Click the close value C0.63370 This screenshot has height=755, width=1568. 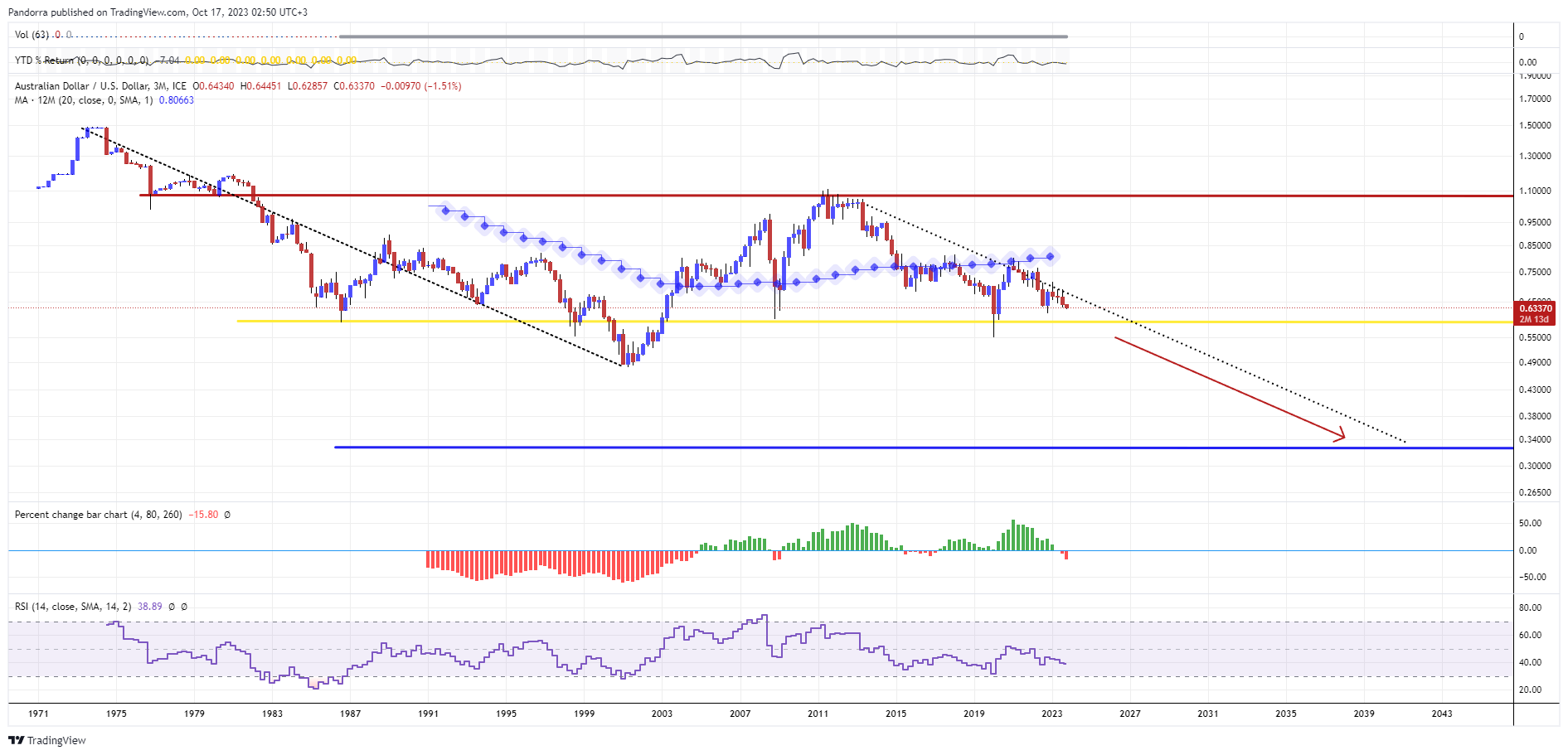[354, 86]
